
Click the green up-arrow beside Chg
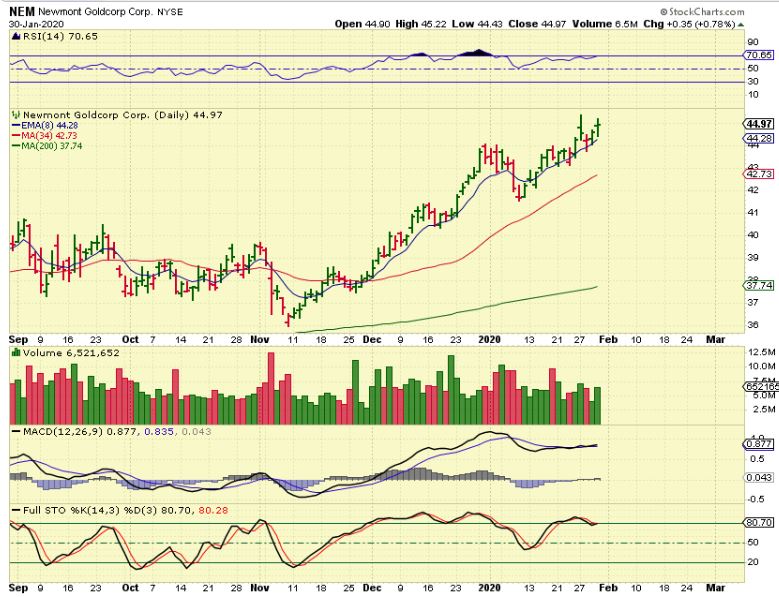pyautogui.click(x=741, y=24)
